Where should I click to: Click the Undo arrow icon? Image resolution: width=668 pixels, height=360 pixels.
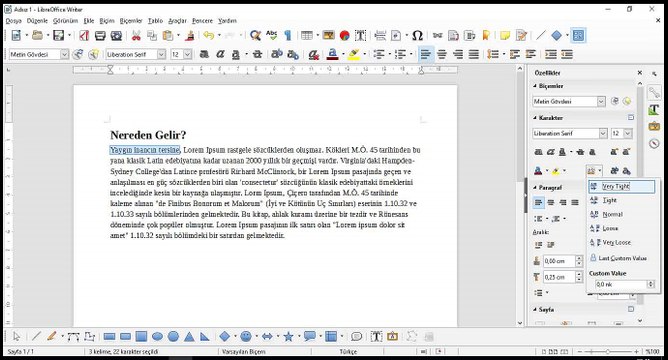click(208, 35)
